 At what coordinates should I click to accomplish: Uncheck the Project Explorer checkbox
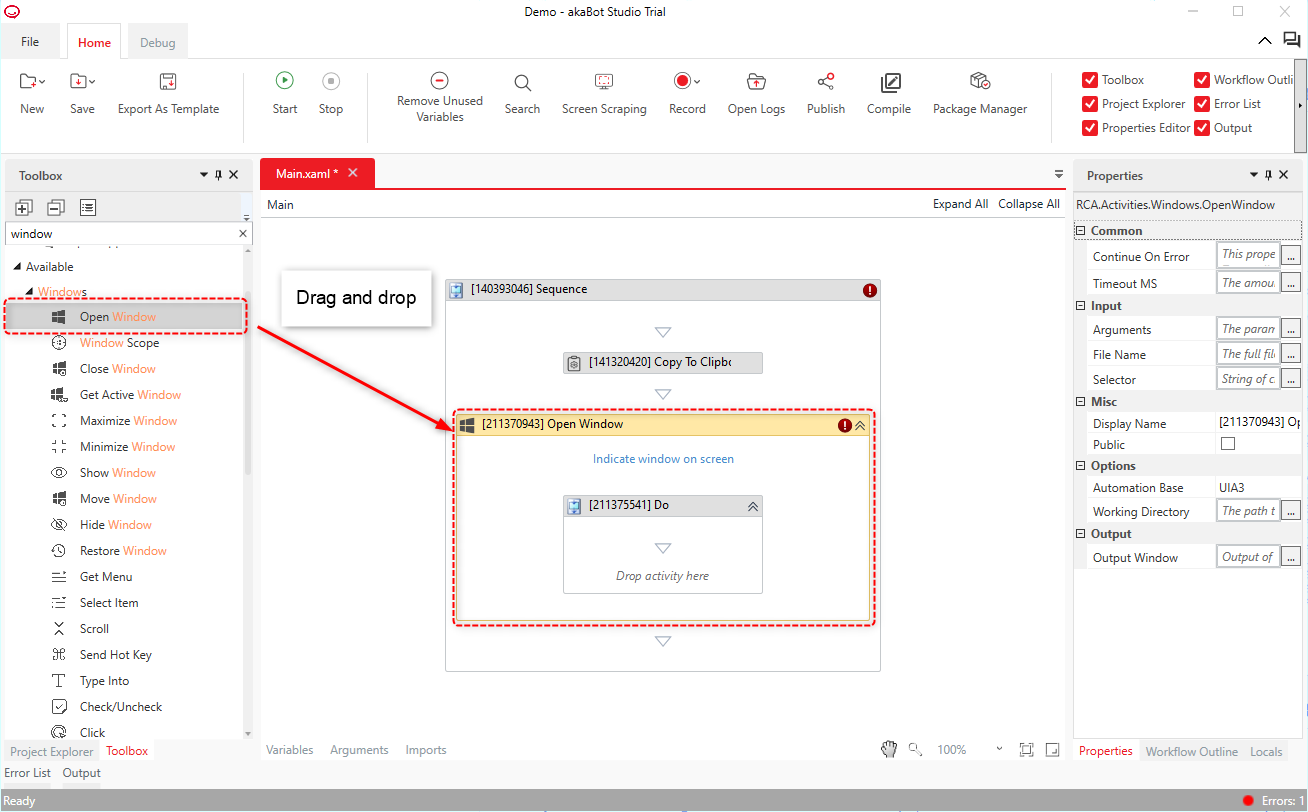pyautogui.click(x=1090, y=104)
